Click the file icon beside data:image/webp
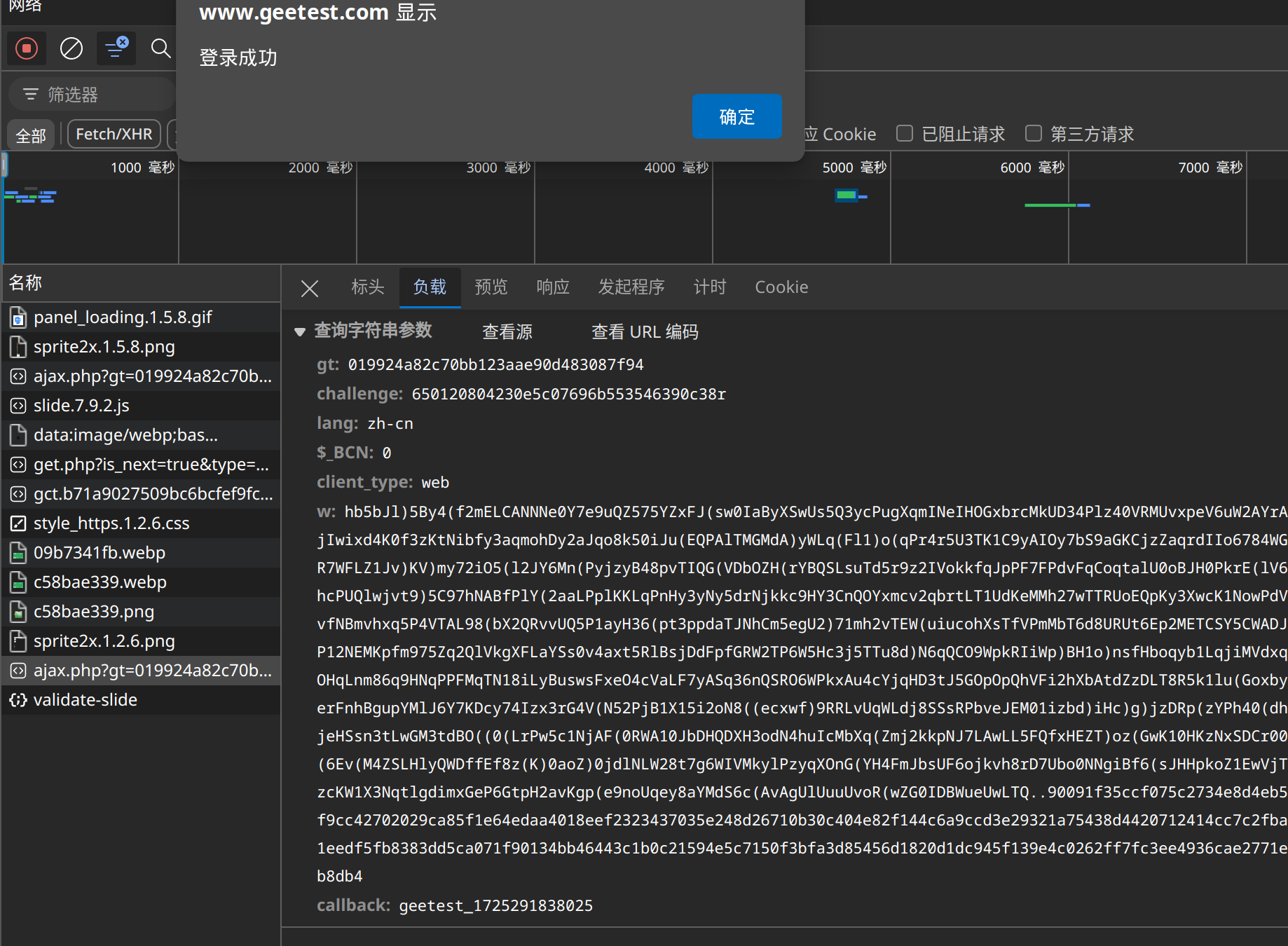Viewport: 1288px width, 946px height. (18, 435)
